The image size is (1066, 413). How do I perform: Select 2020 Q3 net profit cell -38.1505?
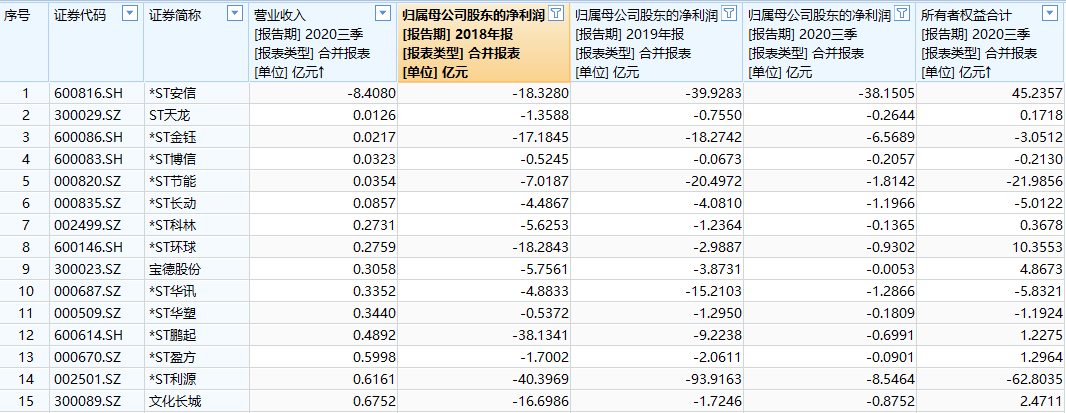829,94
